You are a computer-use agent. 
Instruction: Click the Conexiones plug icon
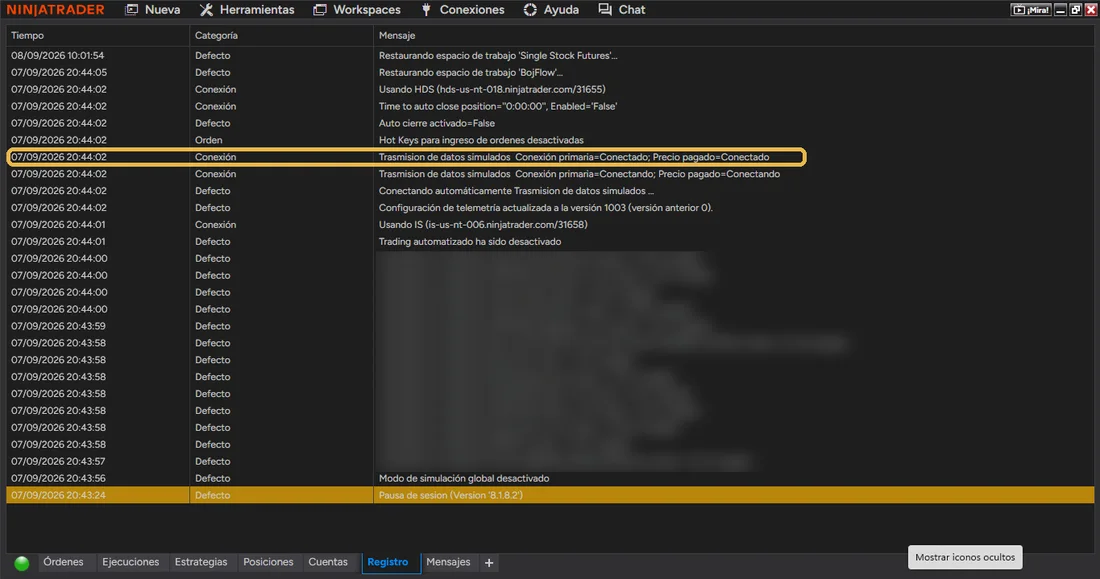pyautogui.click(x=426, y=10)
